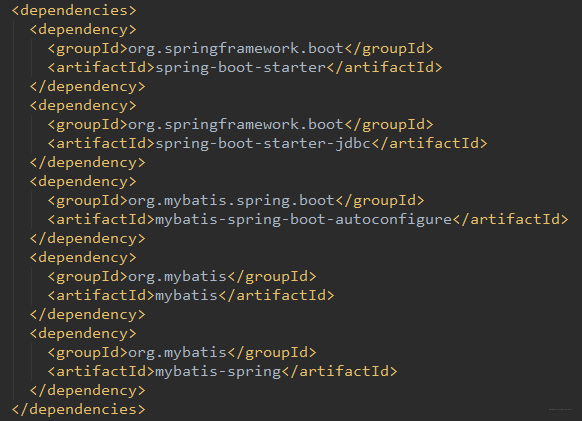Click the last opening dependency tag
This screenshot has height=421, width=582.
[x=83, y=333]
